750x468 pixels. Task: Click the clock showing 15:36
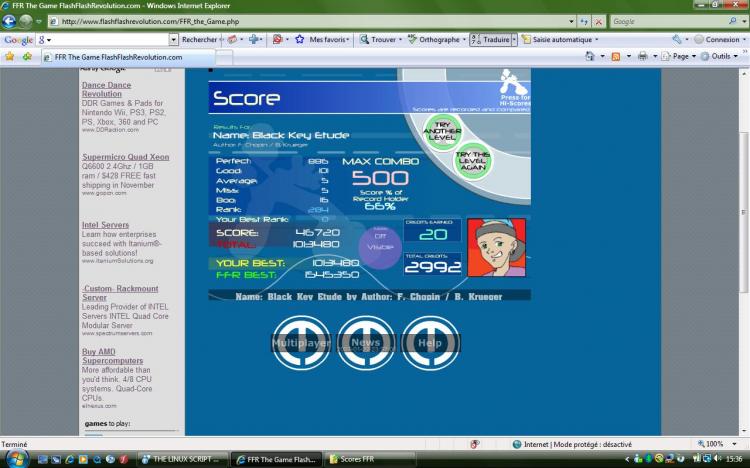(x=734, y=459)
